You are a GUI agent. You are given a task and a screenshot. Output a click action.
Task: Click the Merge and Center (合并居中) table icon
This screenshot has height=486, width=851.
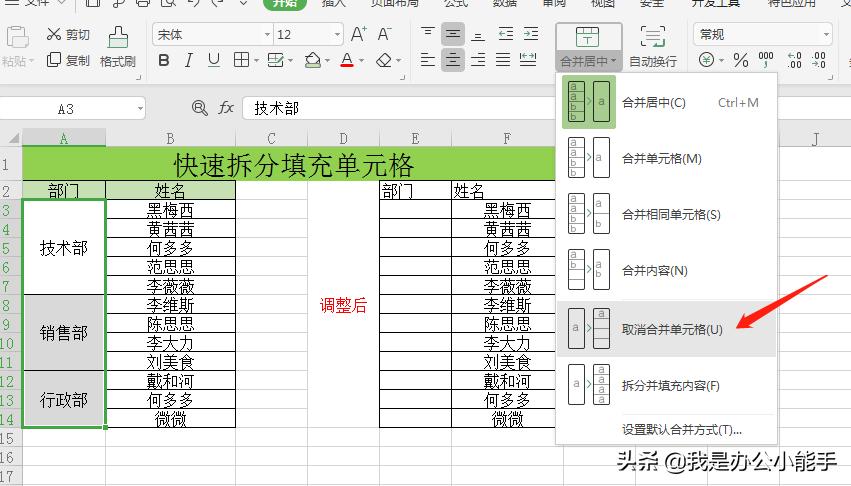pyautogui.click(x=588, y=37)
